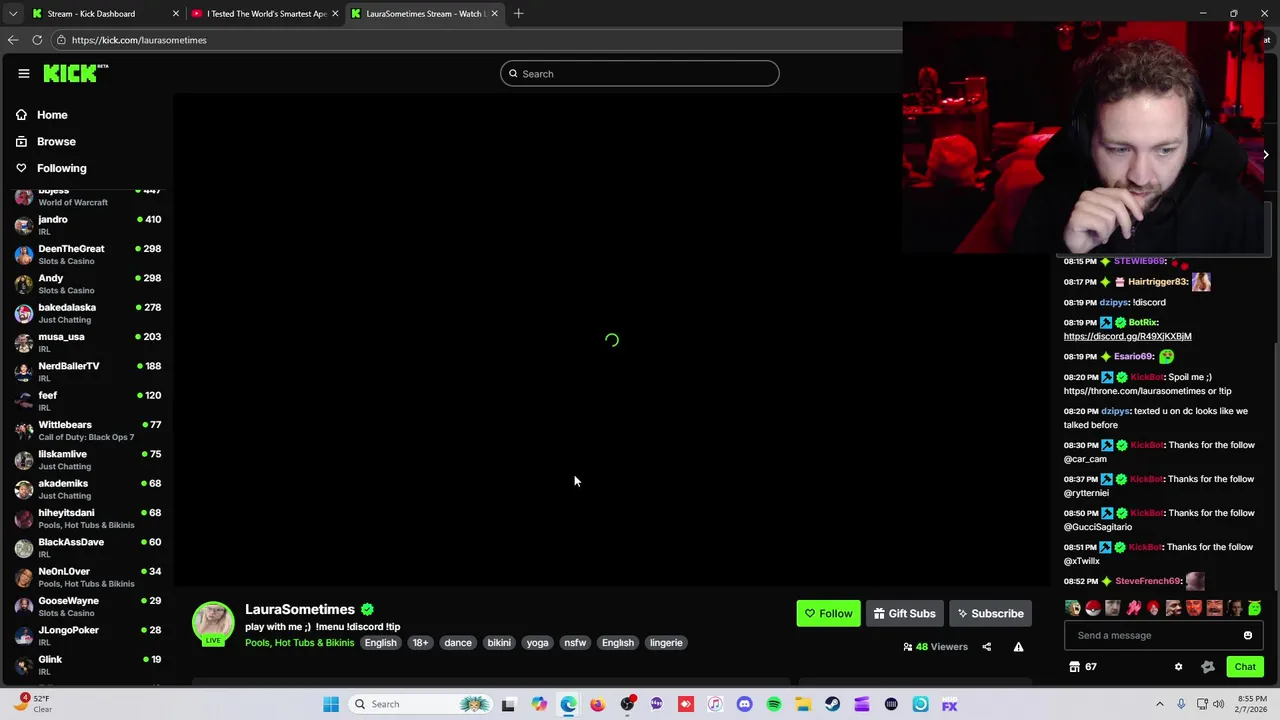The width and height of the screenshot is (1280, 720).
Task: Close the Stream - Kick Dashboard tab
Action: (x=176, y=14)
